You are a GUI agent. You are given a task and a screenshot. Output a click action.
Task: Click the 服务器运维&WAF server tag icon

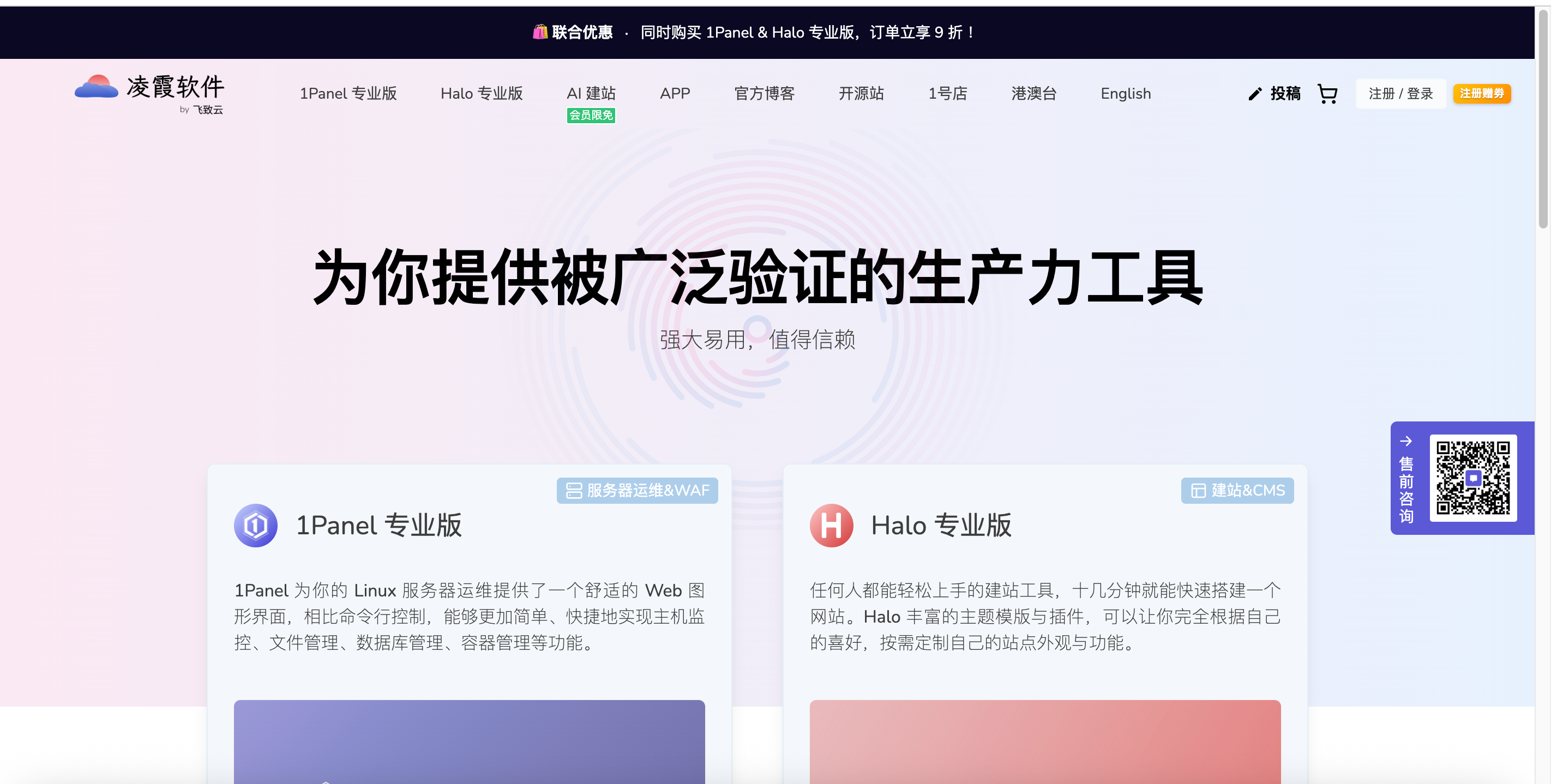pyautogui.click(x=574, y=490)
